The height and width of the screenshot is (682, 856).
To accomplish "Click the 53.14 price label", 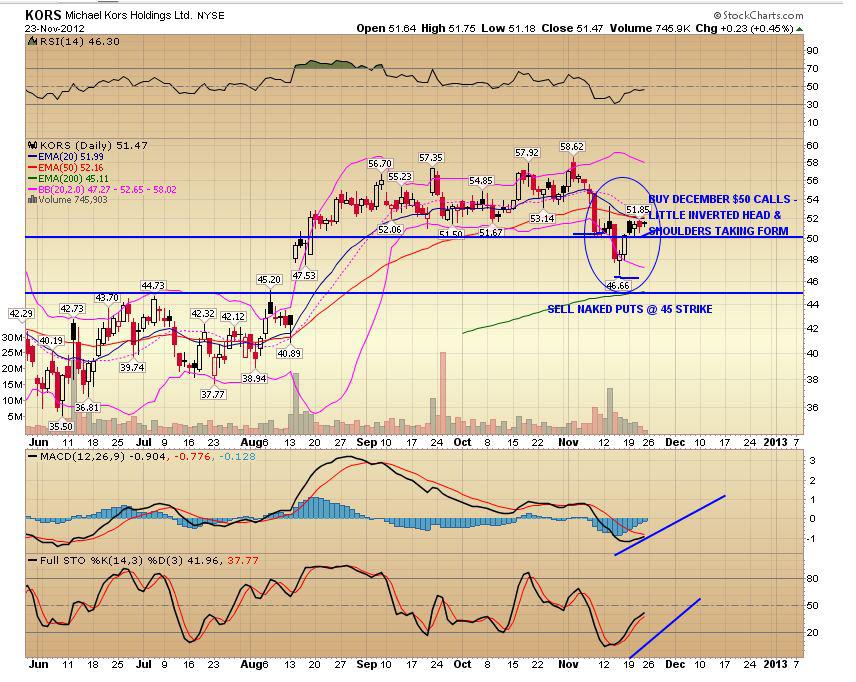I will coord(542,218).
